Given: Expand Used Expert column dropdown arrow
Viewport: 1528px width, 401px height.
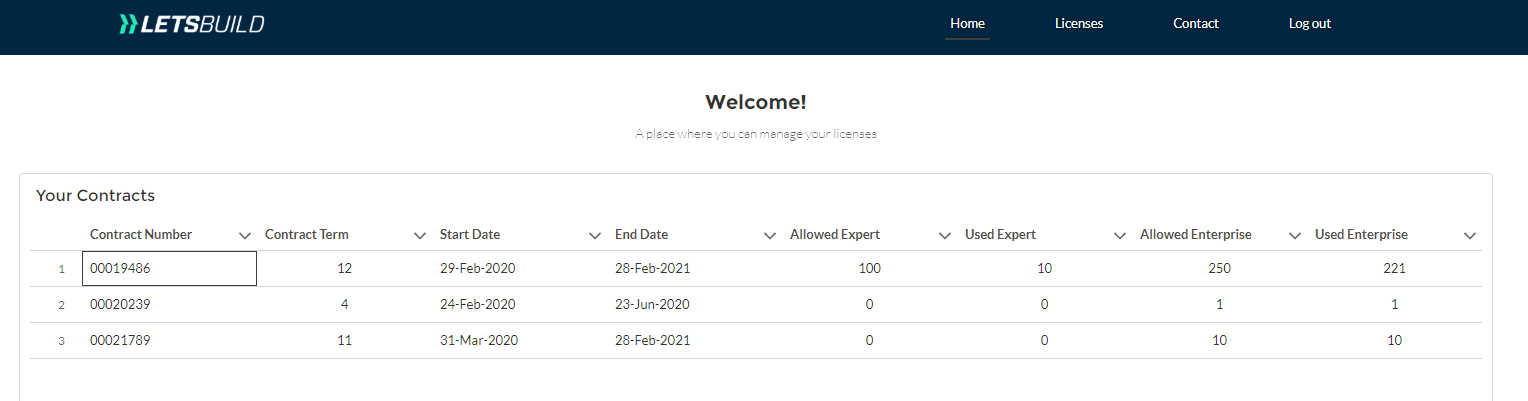Looking at the screenshot, I should click(1120, 235).
